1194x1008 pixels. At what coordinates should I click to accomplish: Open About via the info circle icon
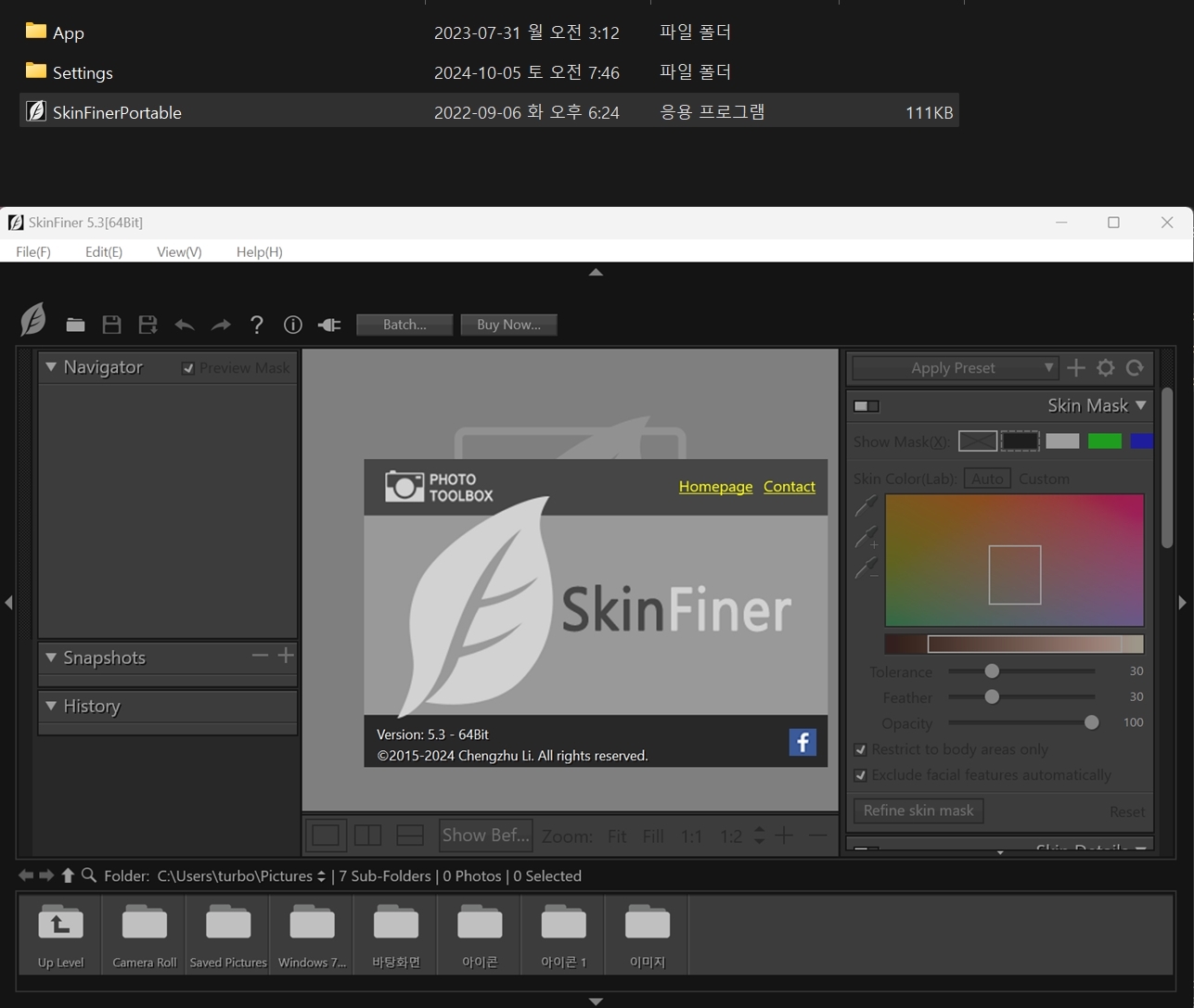click(293, 325)
